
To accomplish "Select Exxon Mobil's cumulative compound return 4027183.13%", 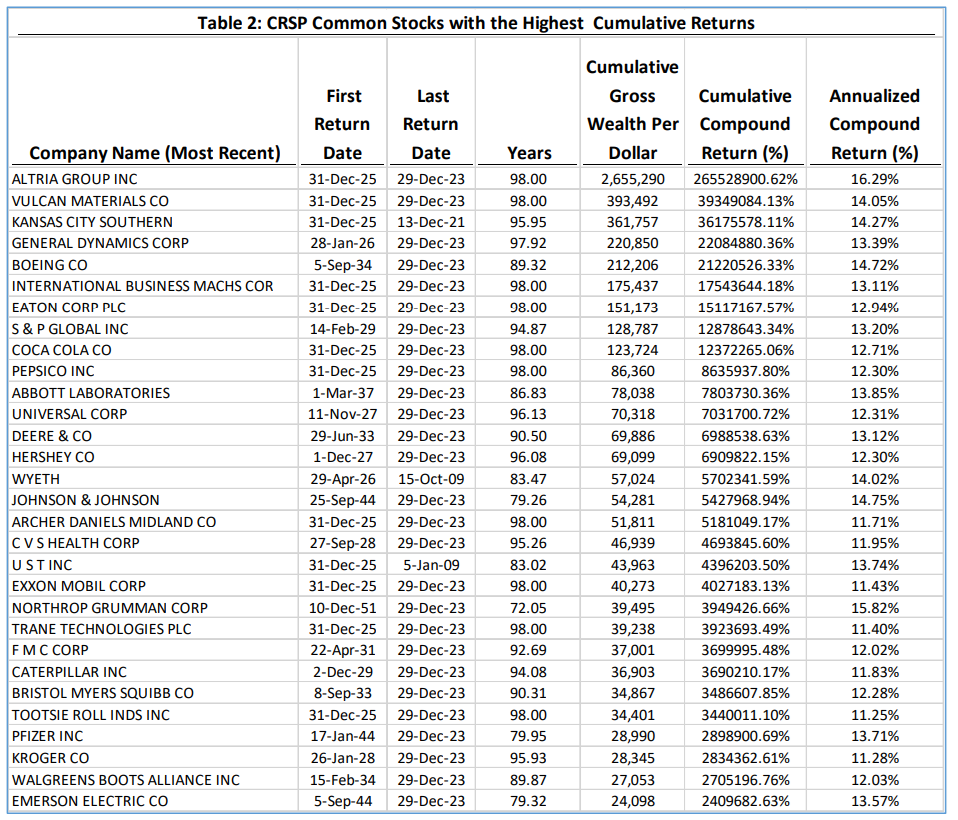I will [x=744, y=586].
